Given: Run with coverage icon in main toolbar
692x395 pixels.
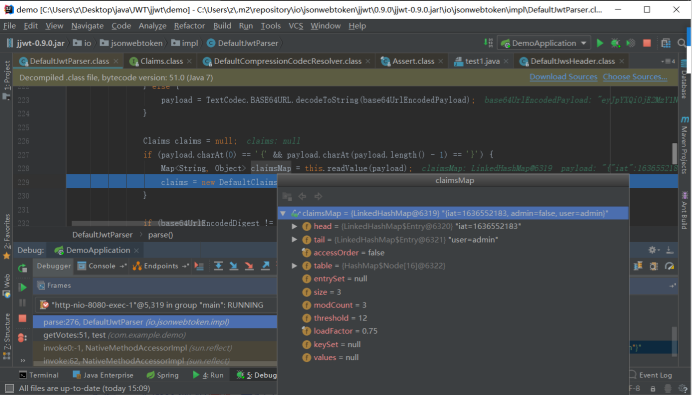Looking at the screenshot, I should click(631, 43).
